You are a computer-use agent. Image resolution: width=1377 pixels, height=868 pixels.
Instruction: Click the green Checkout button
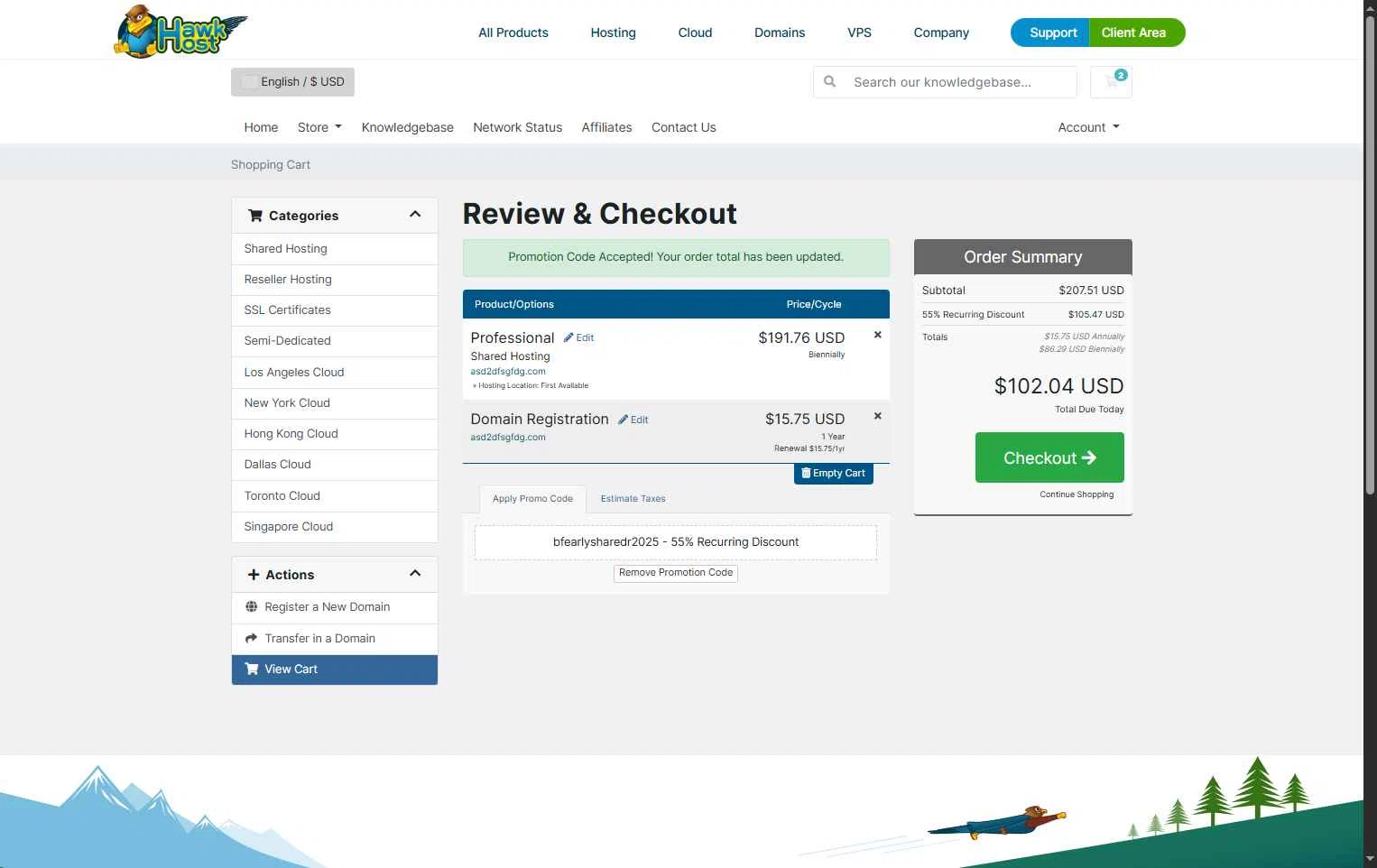tap(1049, 457)
